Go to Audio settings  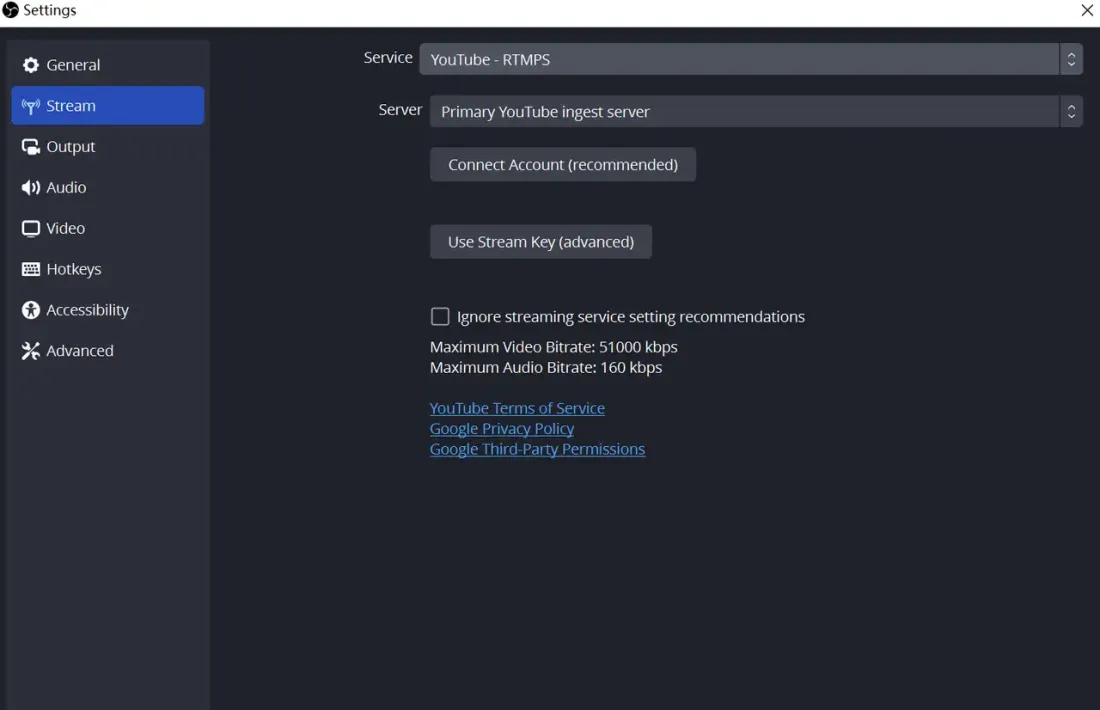pos(107,187)
